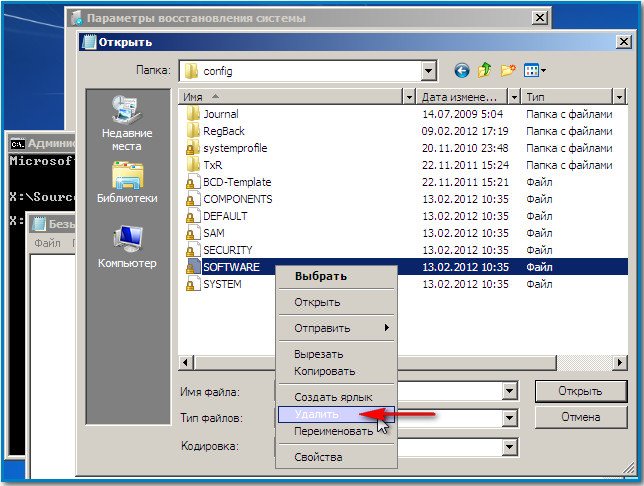Open Libraries (Библиотеки) sidebar shortcut
This screenshot has width=644, height=486.
click(126, 182)
